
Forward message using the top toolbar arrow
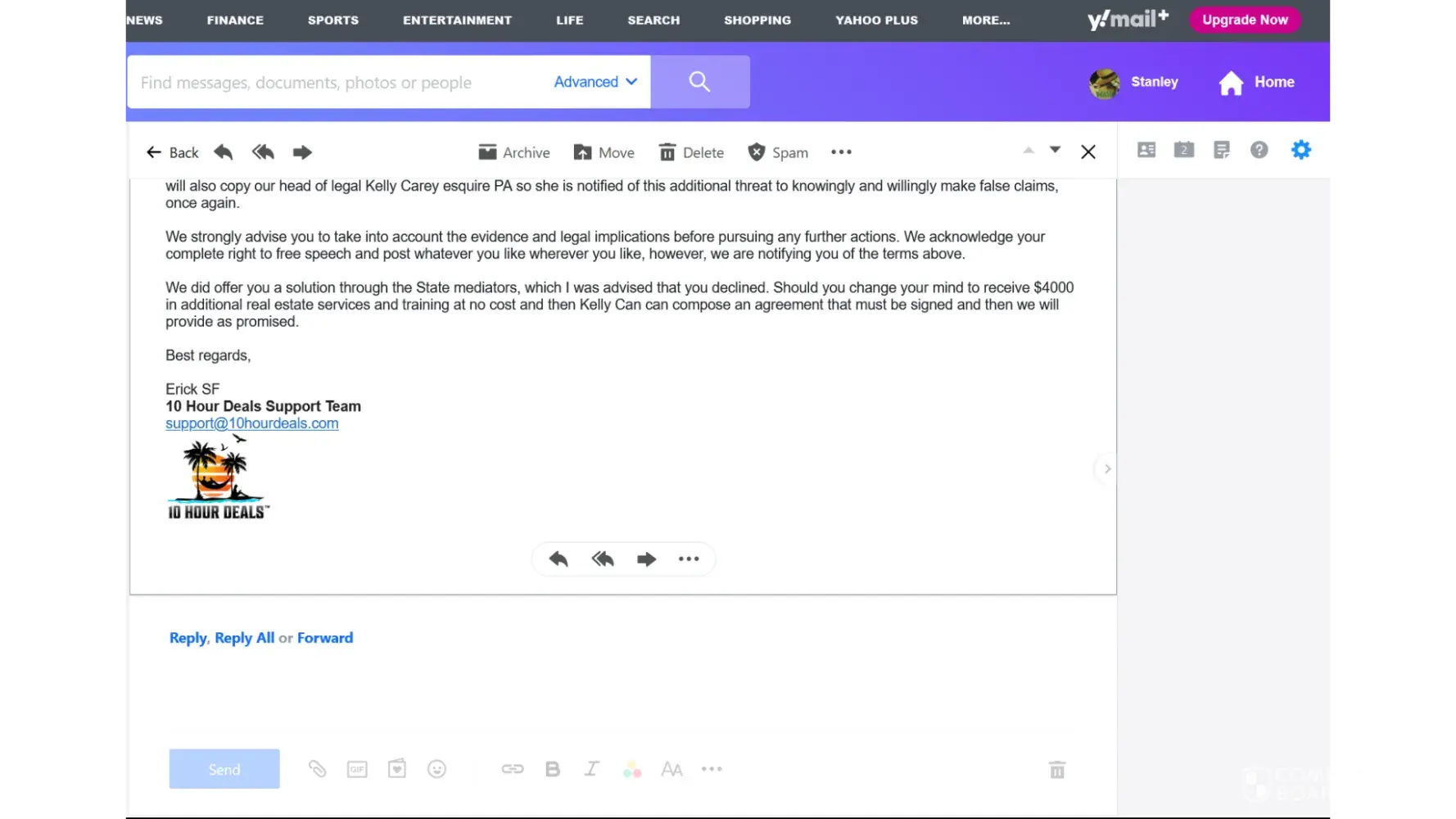302,152
